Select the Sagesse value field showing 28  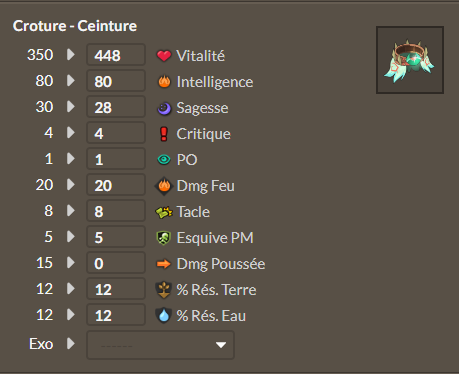tap(116, 107)
